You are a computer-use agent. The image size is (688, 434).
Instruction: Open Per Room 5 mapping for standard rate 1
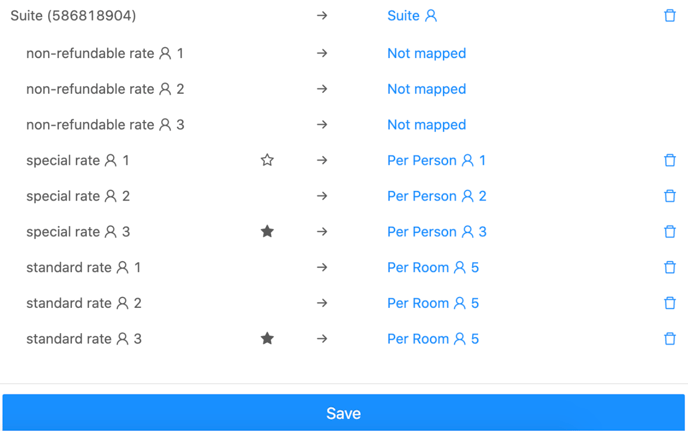(433, 267)
